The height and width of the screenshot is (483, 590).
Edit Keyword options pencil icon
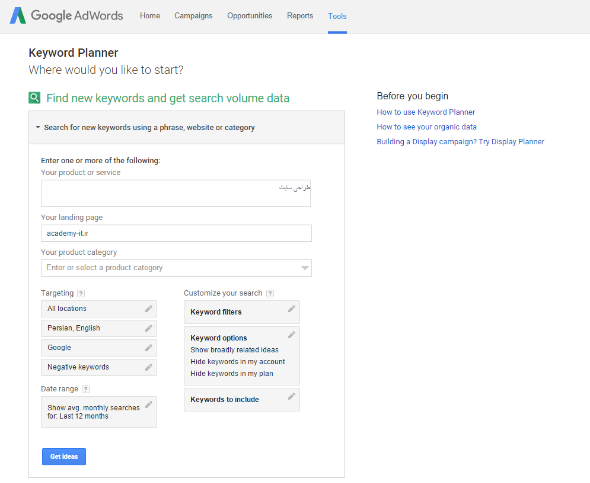click(x=292, y=335)
